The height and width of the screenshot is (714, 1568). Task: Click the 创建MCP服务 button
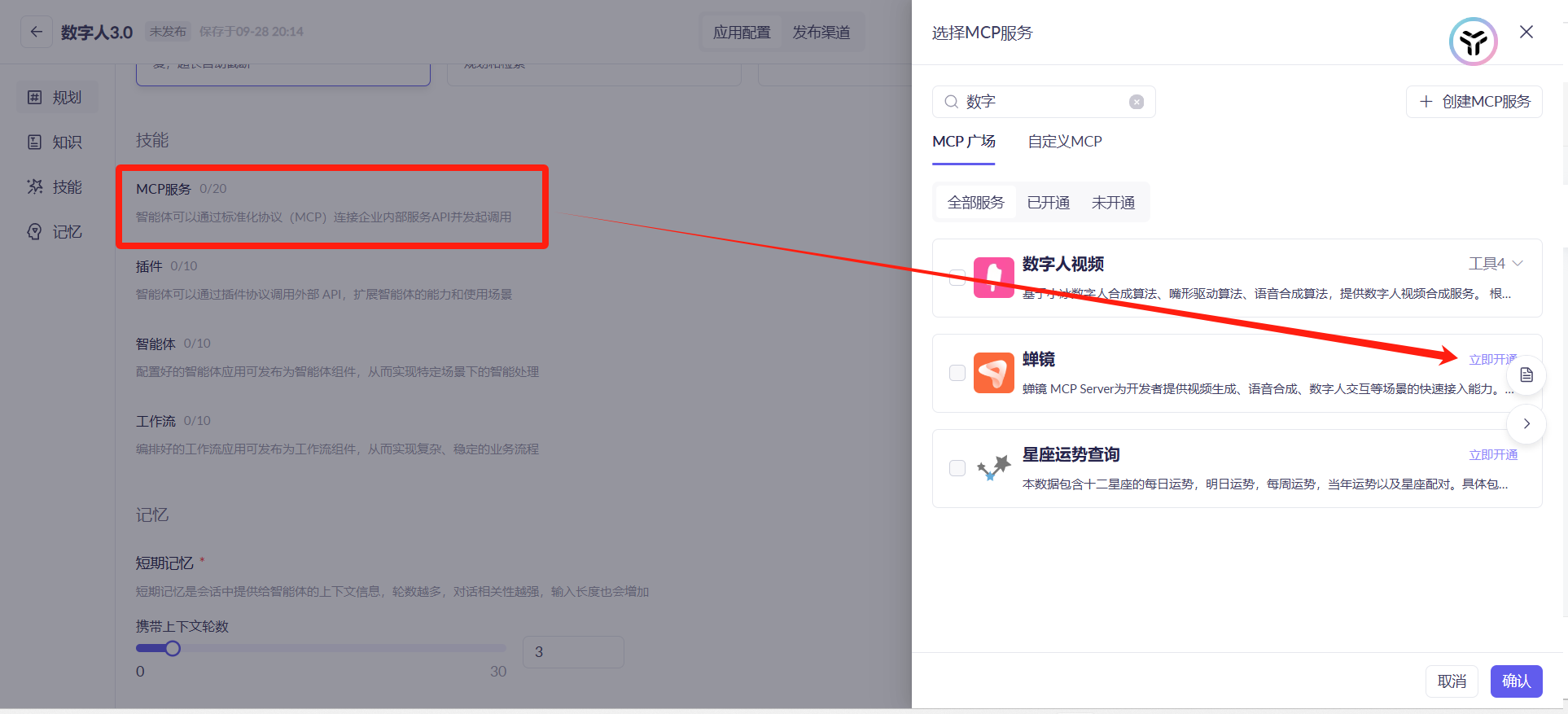click(x=1474, y=102)
